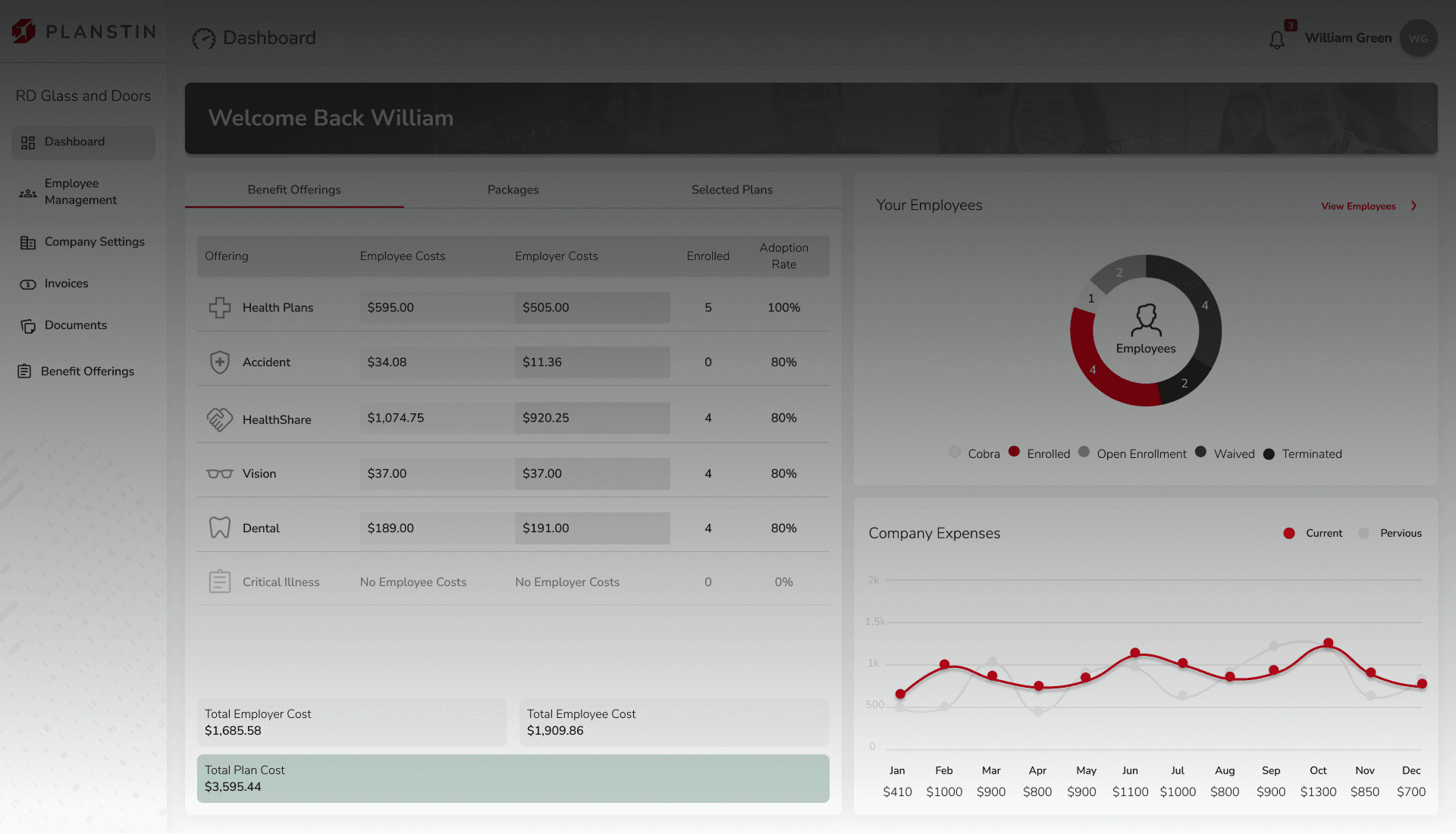Click the Planstin logo icon

(x=24, y=31)
